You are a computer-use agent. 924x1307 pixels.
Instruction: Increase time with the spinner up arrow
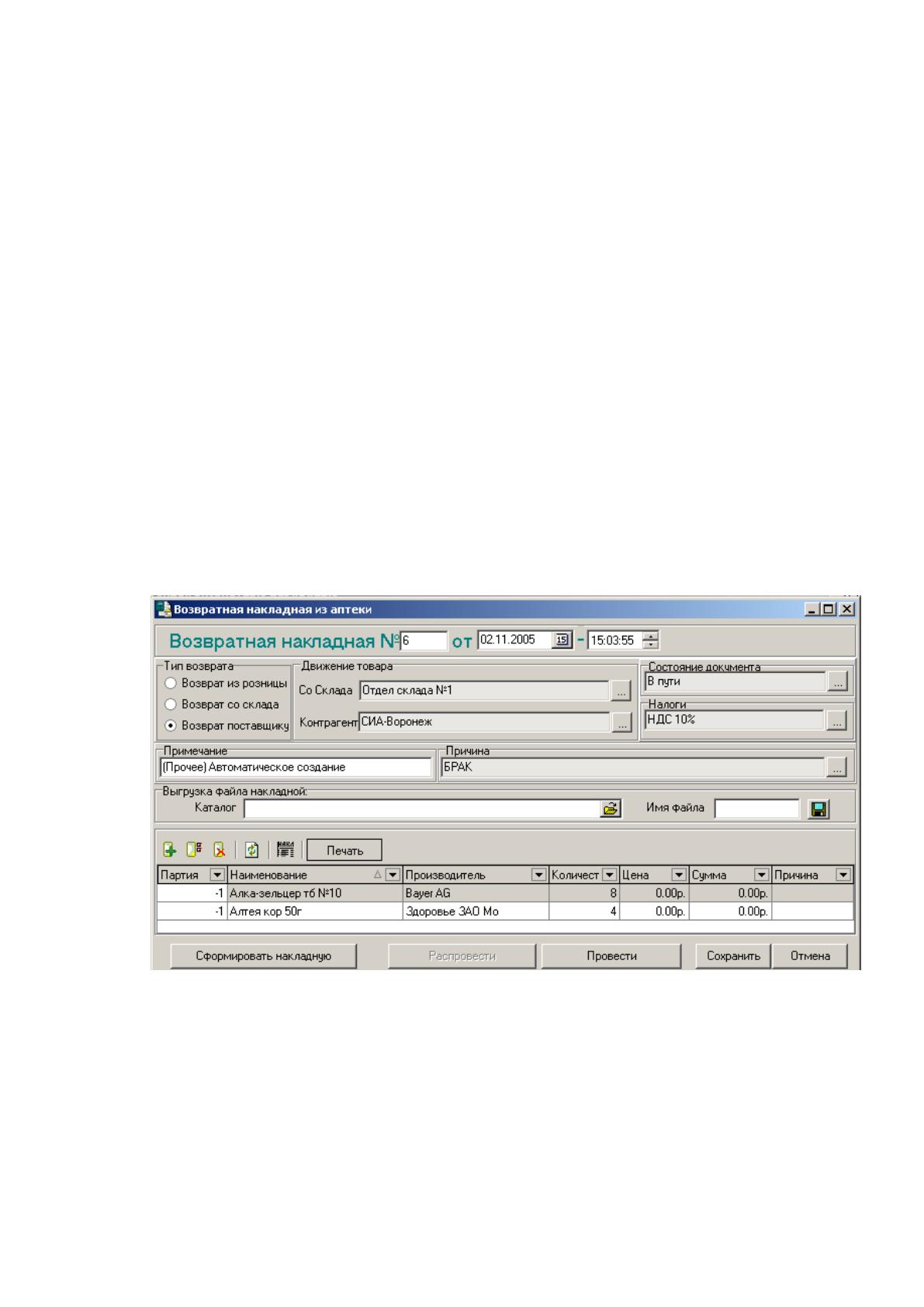(651, 637)
